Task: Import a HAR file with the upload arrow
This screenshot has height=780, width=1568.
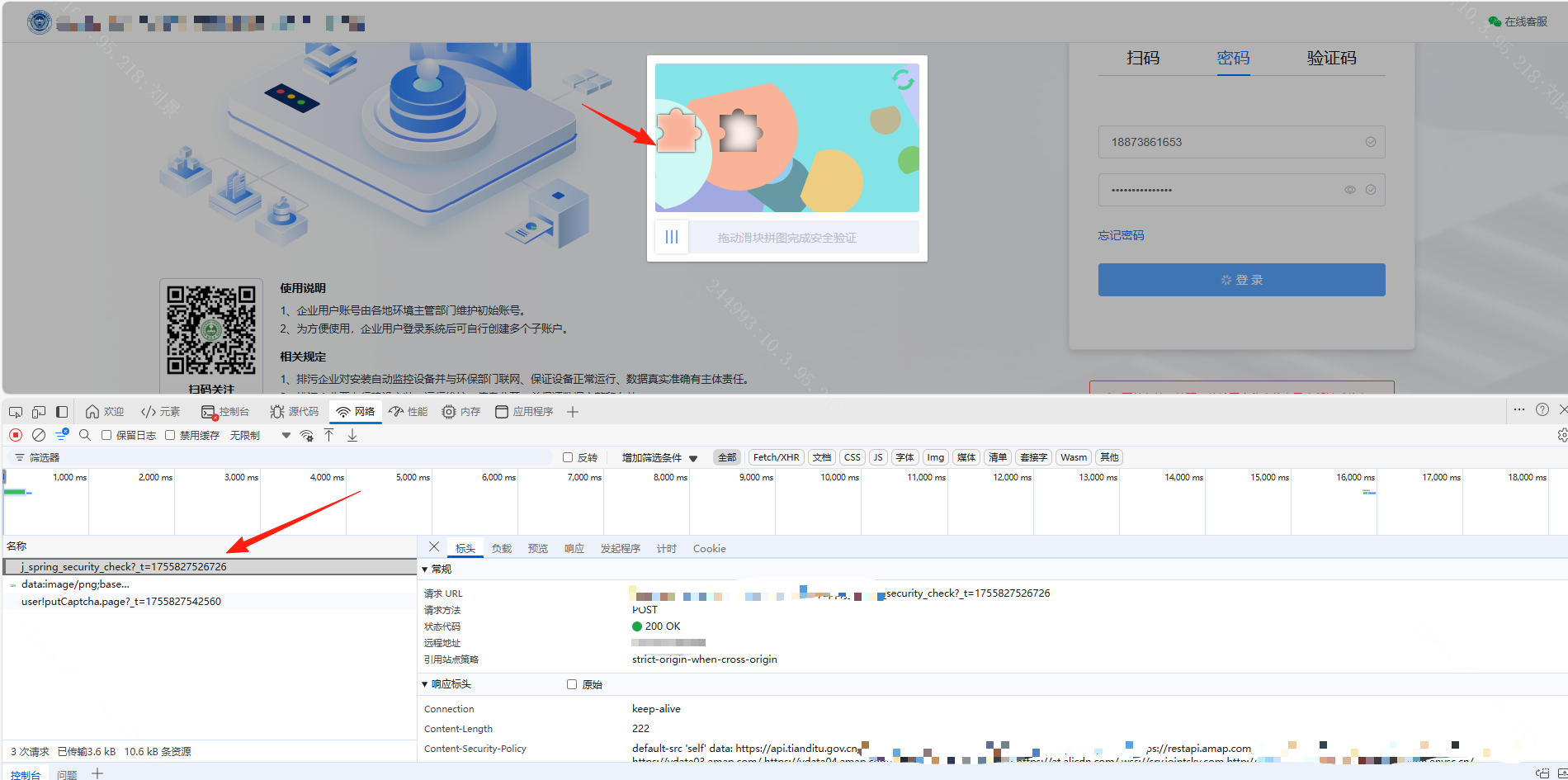Action: coord(329,435)
